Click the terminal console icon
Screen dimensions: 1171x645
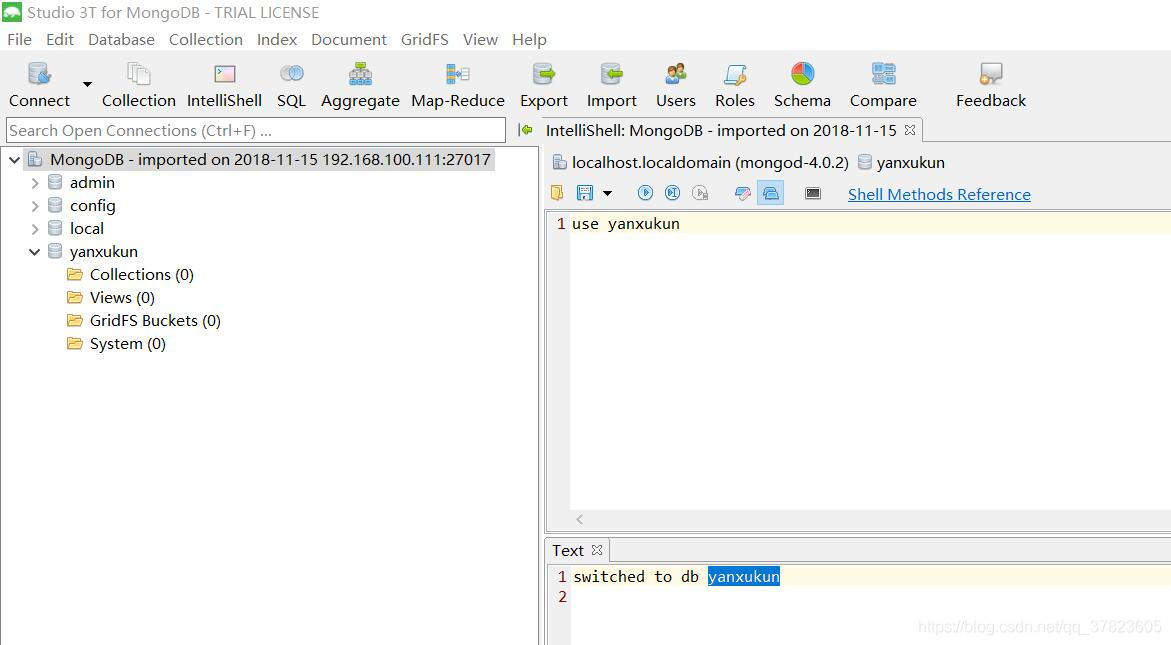[813, 193]
